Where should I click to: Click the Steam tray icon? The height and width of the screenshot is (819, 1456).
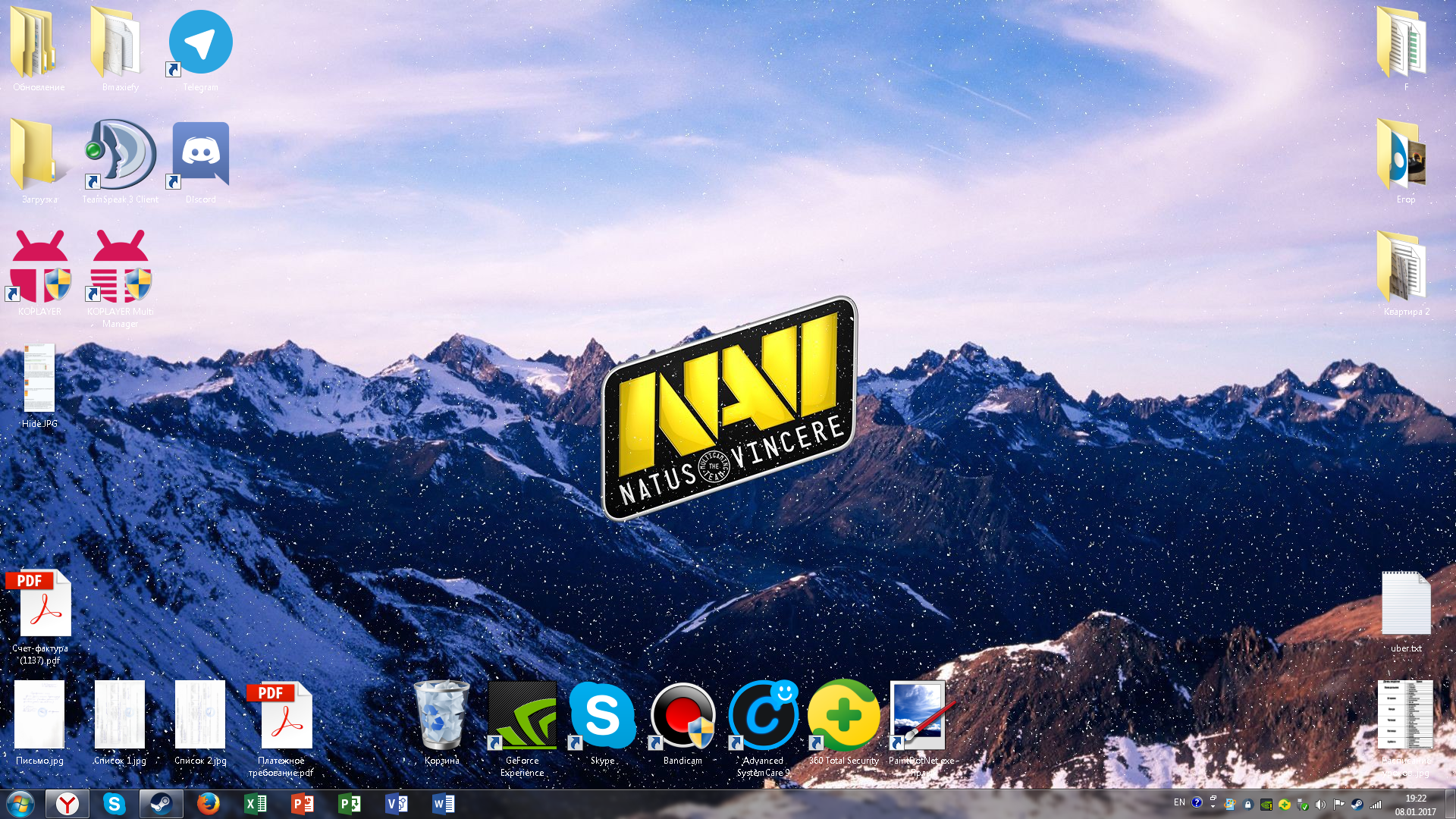[1357, 805]
